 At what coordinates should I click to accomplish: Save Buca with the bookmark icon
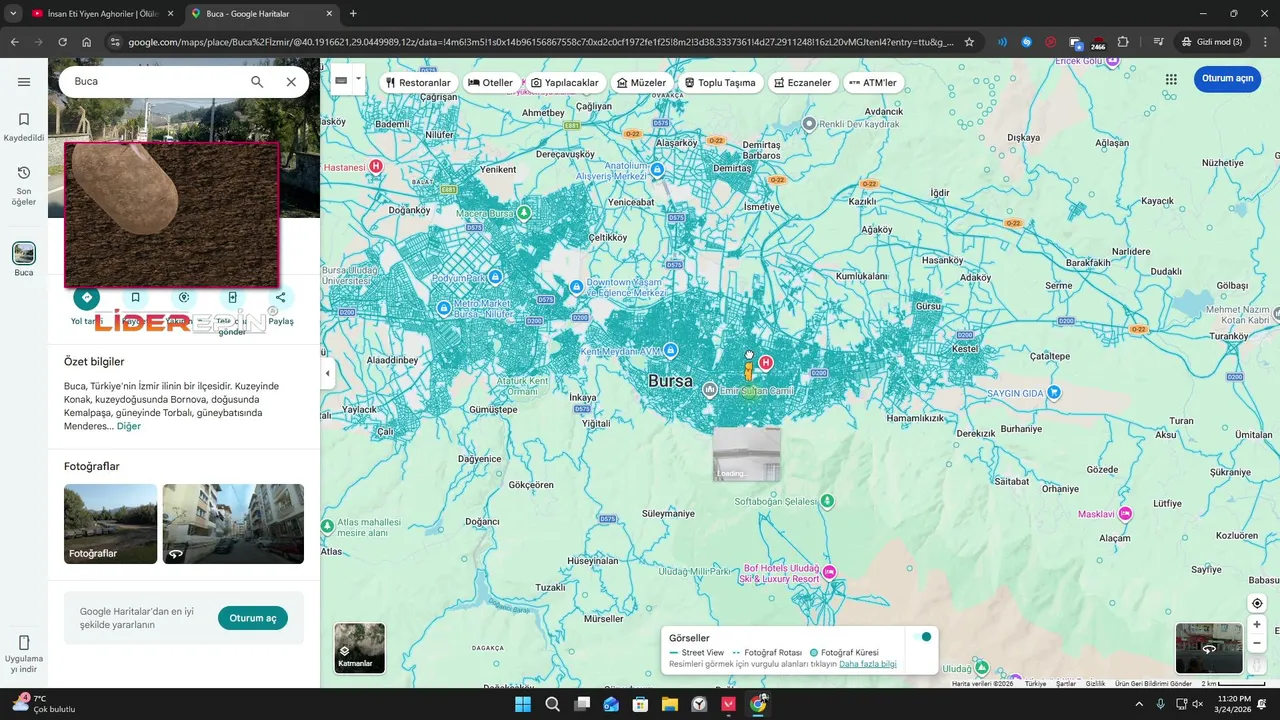[x=135, y=297]
